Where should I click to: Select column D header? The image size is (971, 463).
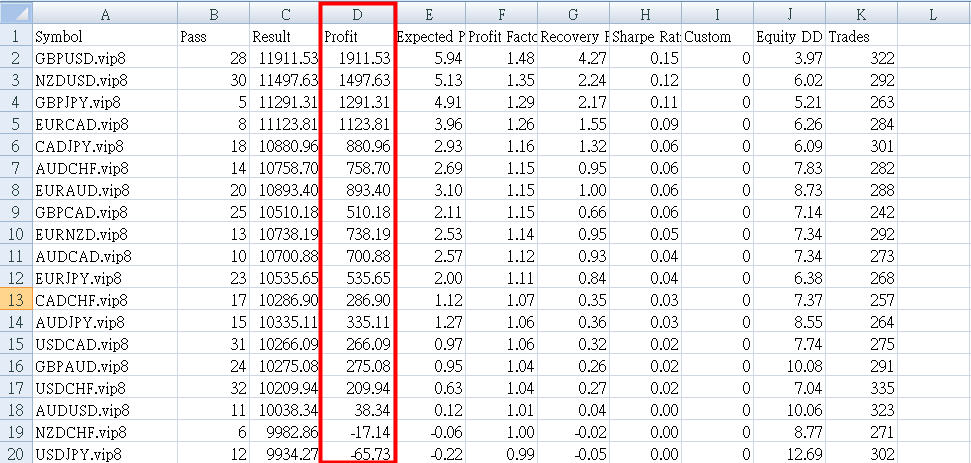pyautogui.click(x=357, y=13)
